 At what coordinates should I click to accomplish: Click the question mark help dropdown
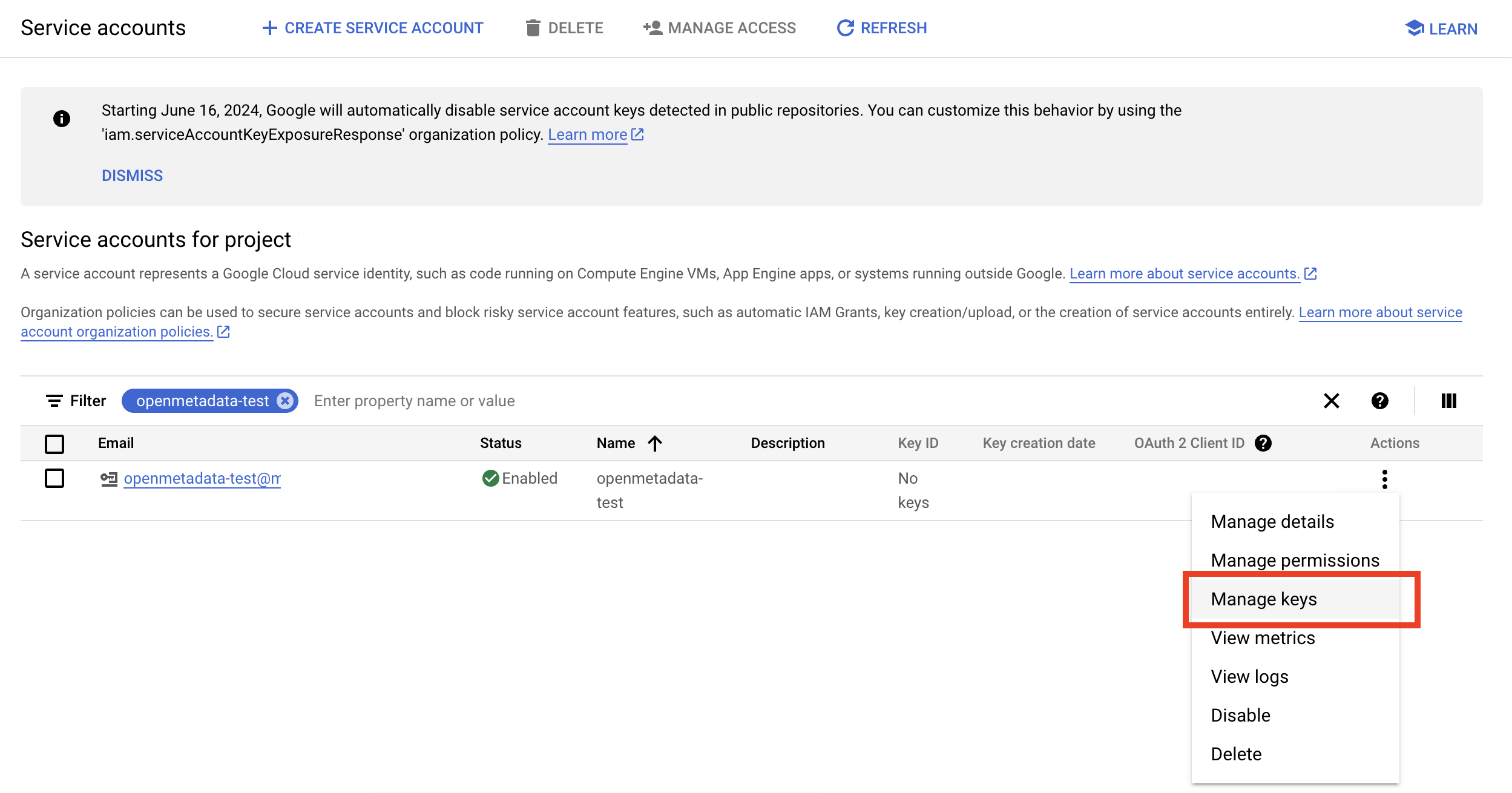(1380, 400)
